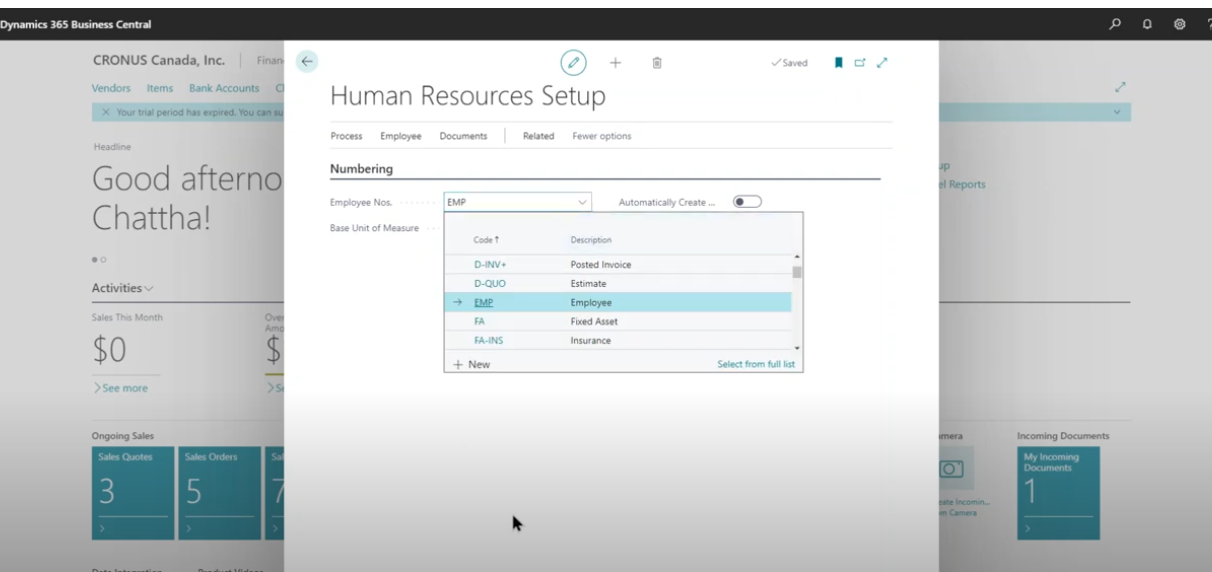
Task: Open the Related menu
Action: 538,136
